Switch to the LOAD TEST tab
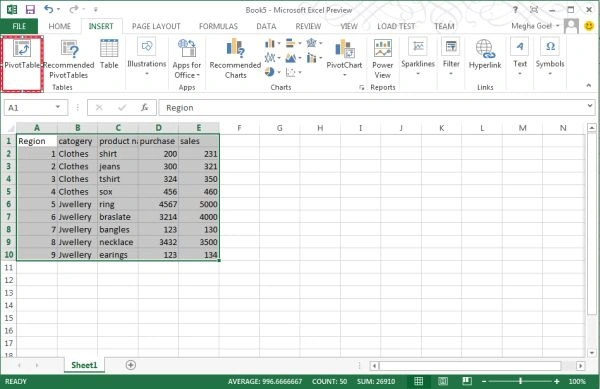Screen dimensions: 600x389 click(396, 26)
